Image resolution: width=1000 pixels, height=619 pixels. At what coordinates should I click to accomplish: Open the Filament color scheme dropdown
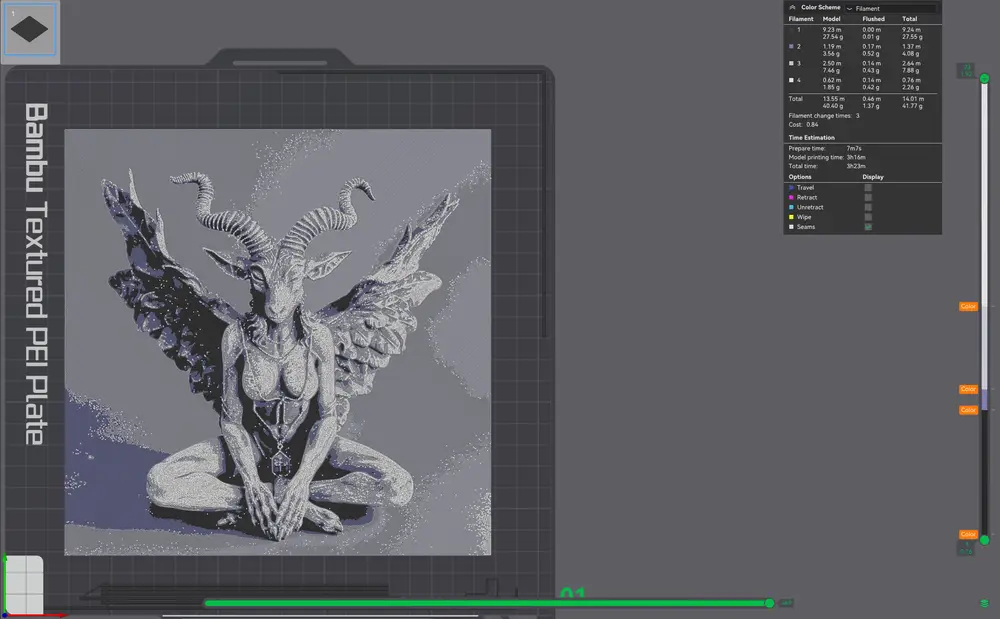coord(890,8)
